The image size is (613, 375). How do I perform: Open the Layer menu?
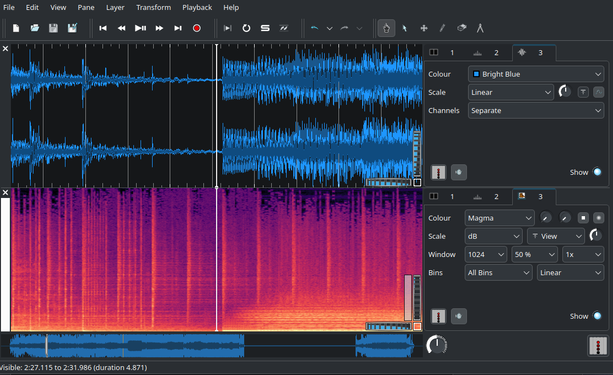pos(115,7)
